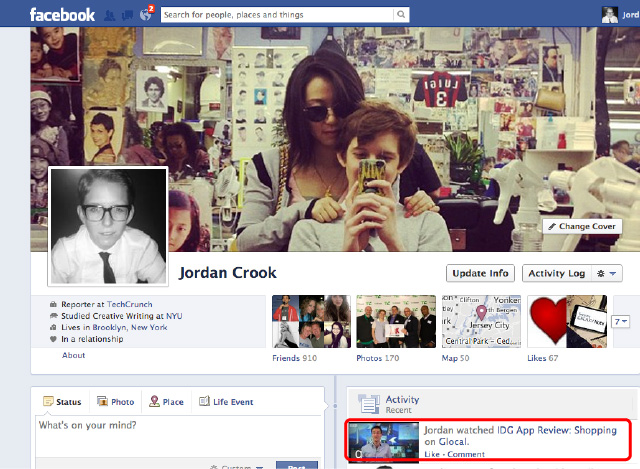The width and height of the screenshot is (640, 469).
Task: Open the Photos 170 thumbnail
Action: pos(396,322)
